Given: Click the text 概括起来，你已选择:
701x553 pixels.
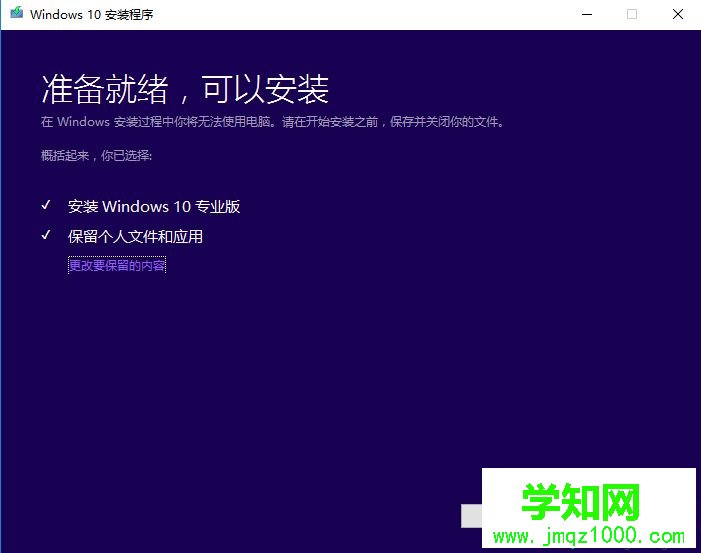Looking at the screenshot, I should point(97,156).
